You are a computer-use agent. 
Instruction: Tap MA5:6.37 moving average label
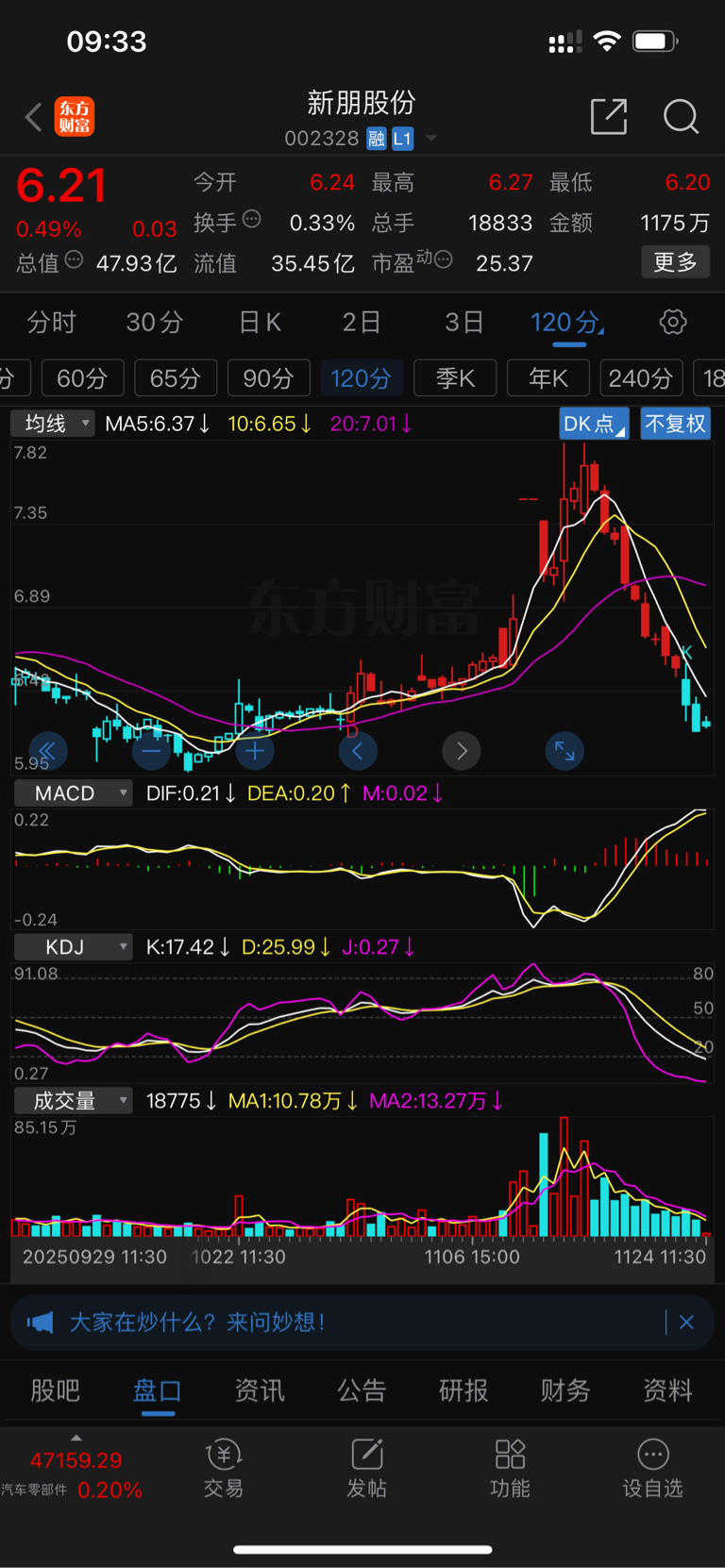158,425
